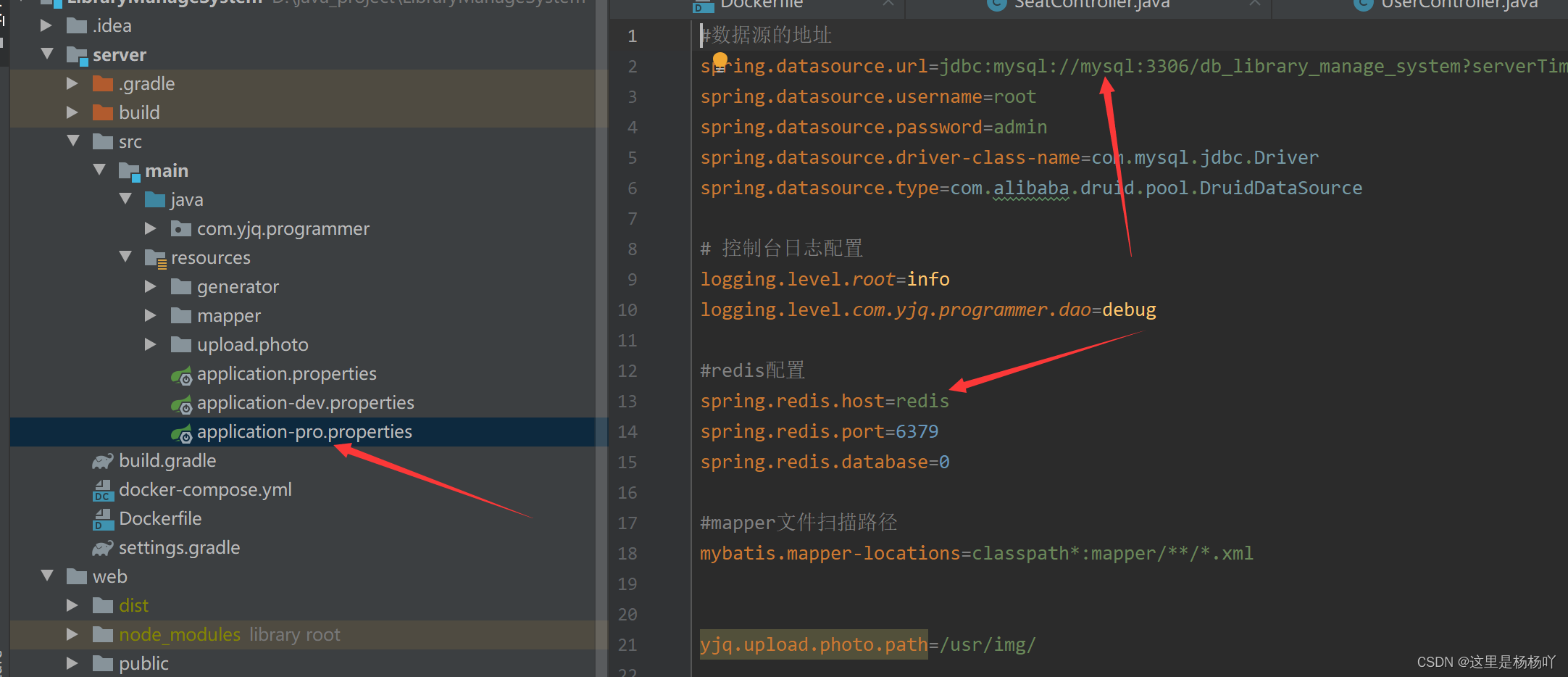Click the orange .gradle folder icon

[103, 84]
